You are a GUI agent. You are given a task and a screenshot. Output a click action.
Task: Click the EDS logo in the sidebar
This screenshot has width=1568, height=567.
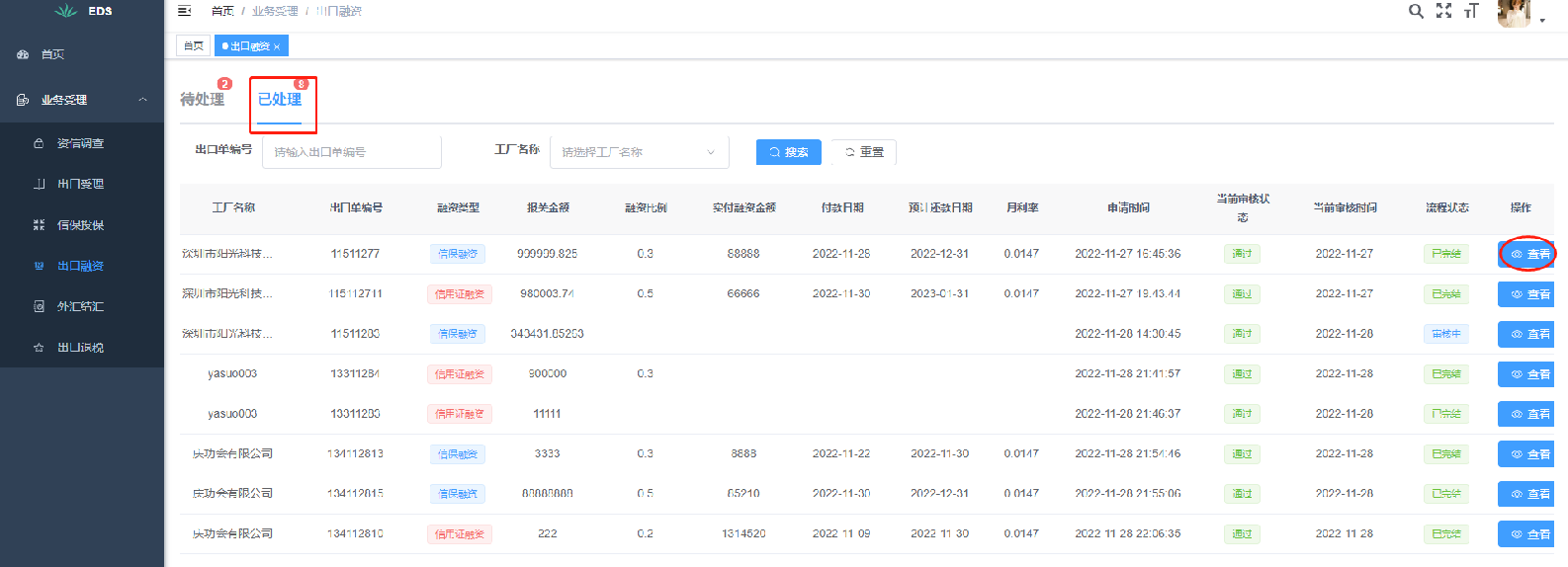click(83, 11)
